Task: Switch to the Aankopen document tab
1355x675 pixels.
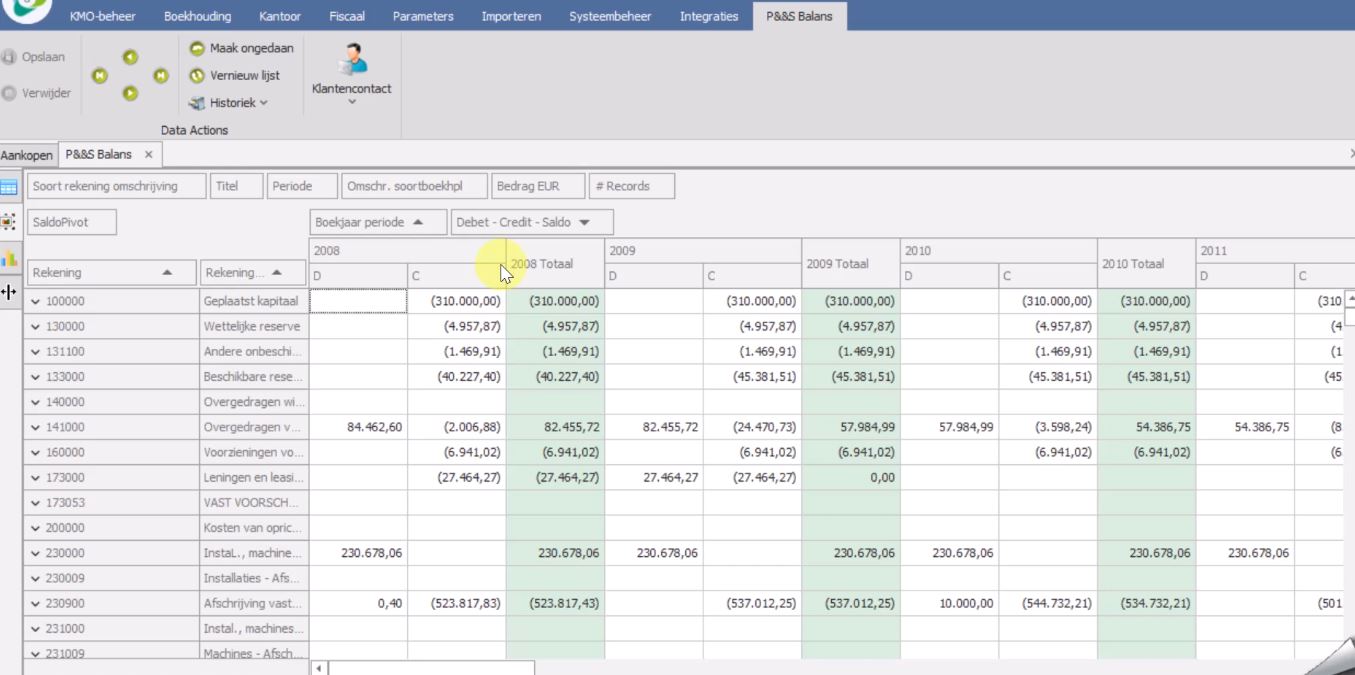Action: 27,155
